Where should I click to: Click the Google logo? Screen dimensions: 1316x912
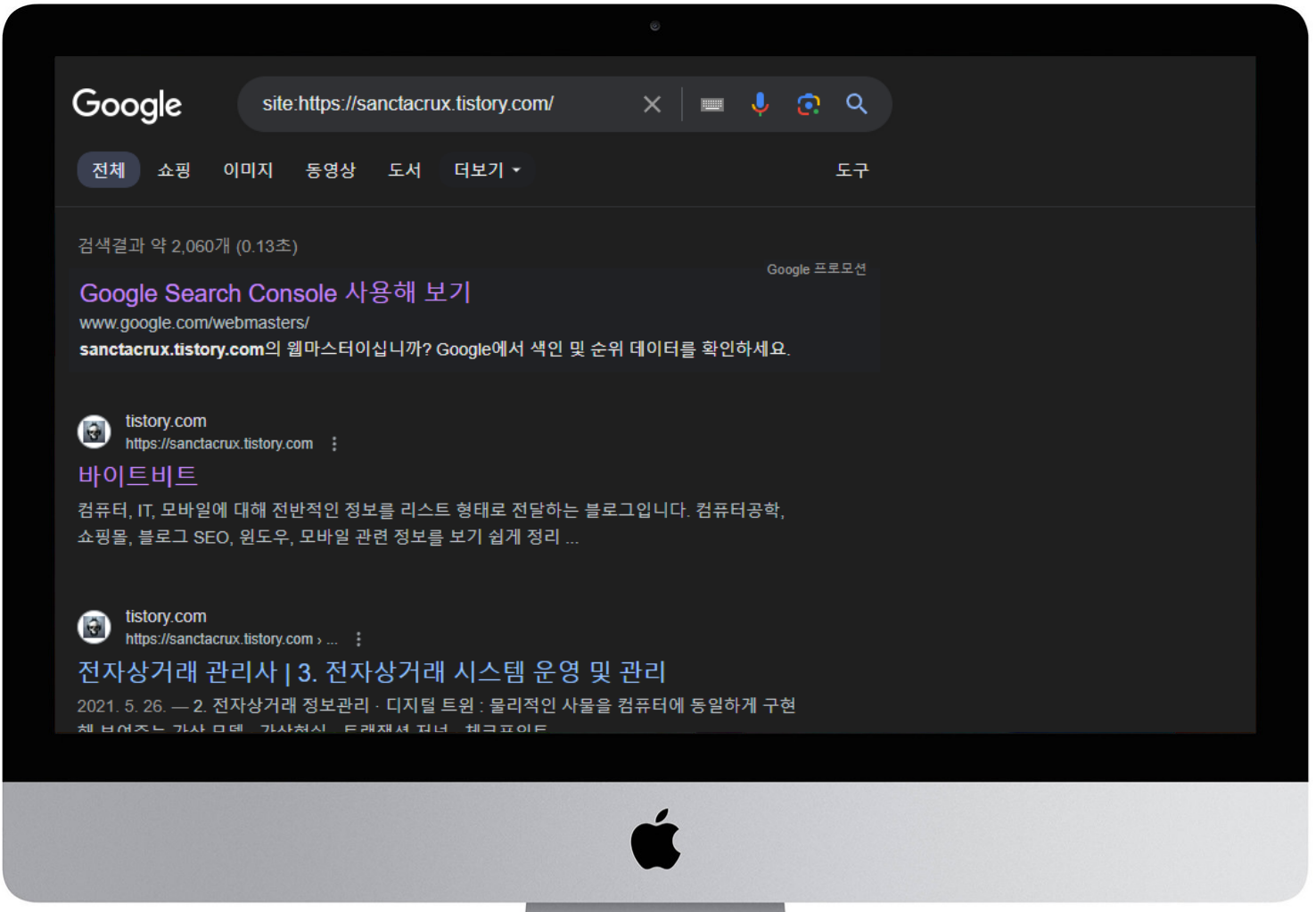click(x=127, y=105)
